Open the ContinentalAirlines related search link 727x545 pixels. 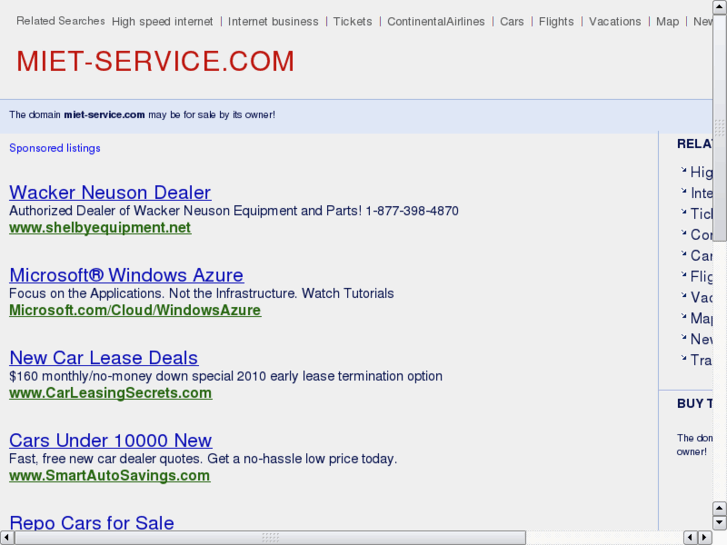coord(436,22)
